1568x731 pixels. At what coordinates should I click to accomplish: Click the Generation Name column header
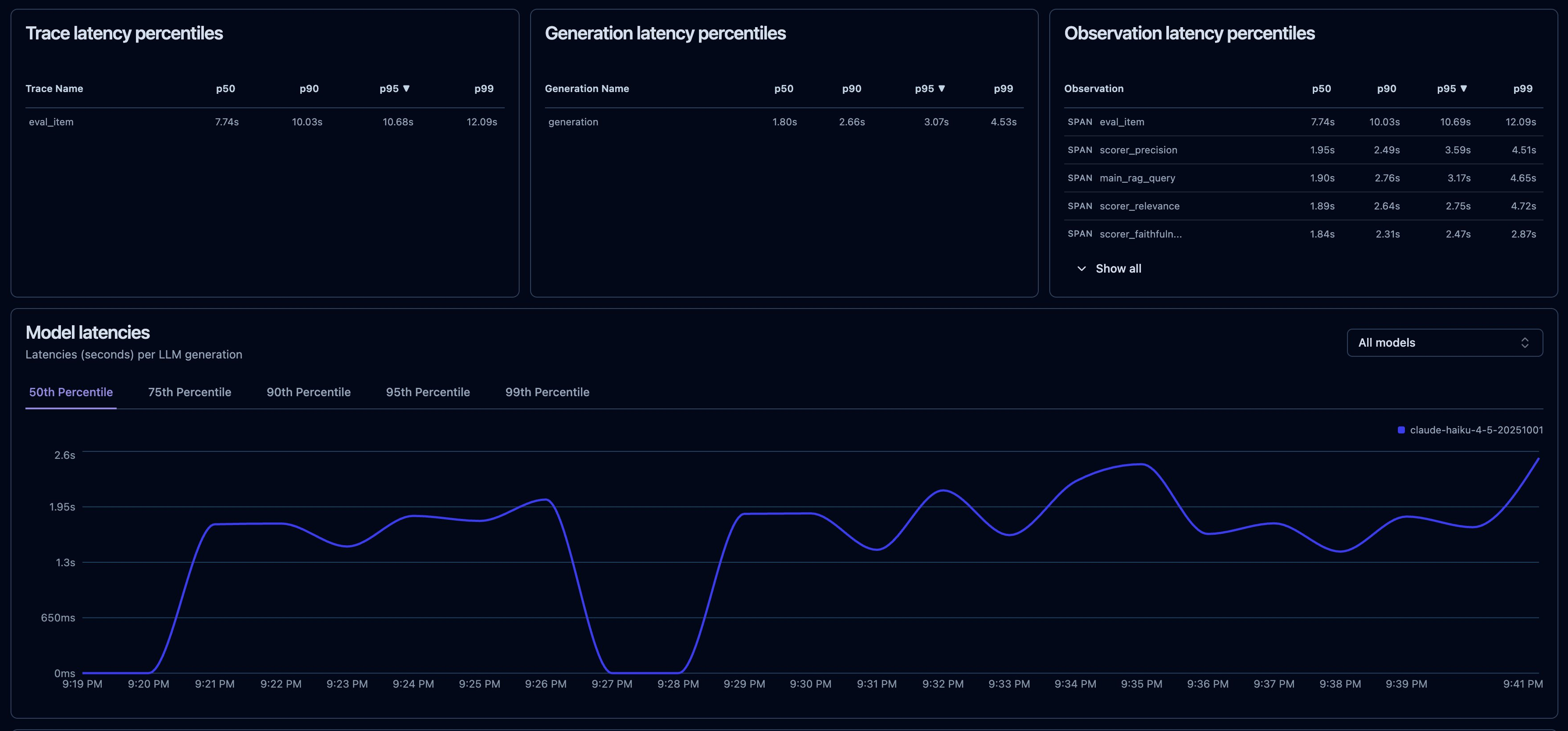(587, 89)
